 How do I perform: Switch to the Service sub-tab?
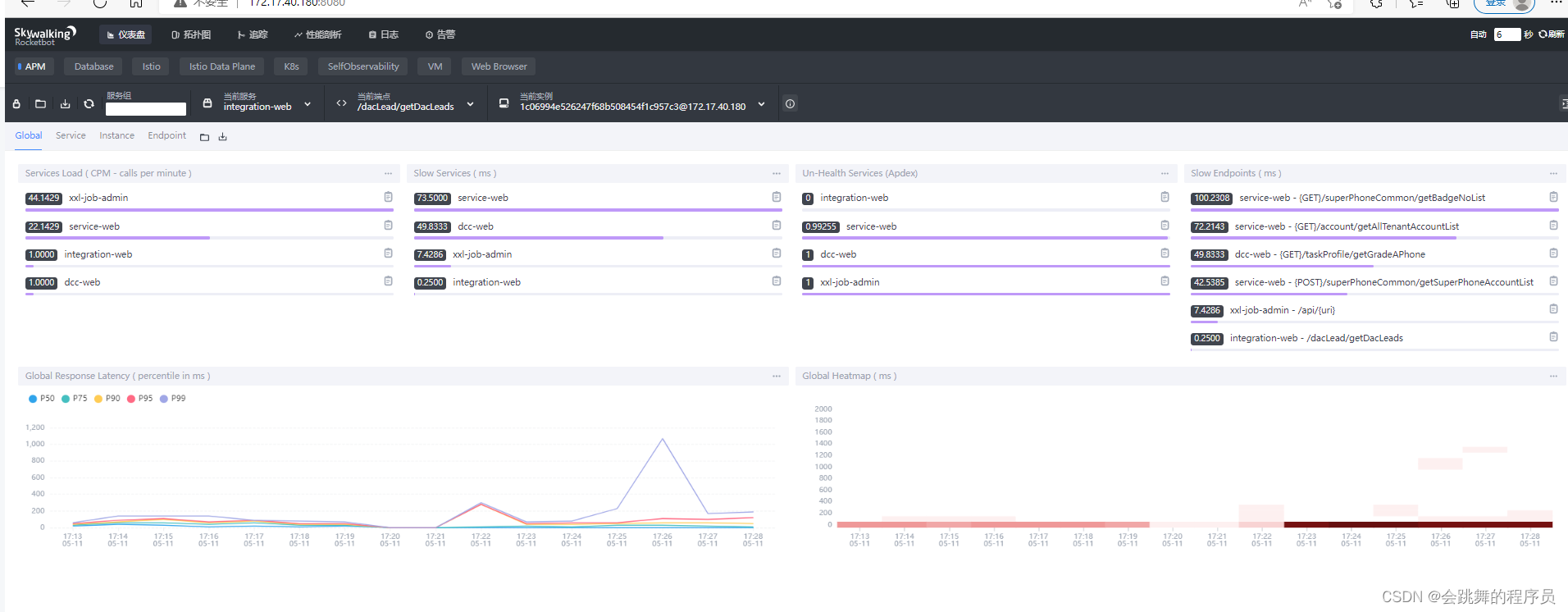coord(71,135)
